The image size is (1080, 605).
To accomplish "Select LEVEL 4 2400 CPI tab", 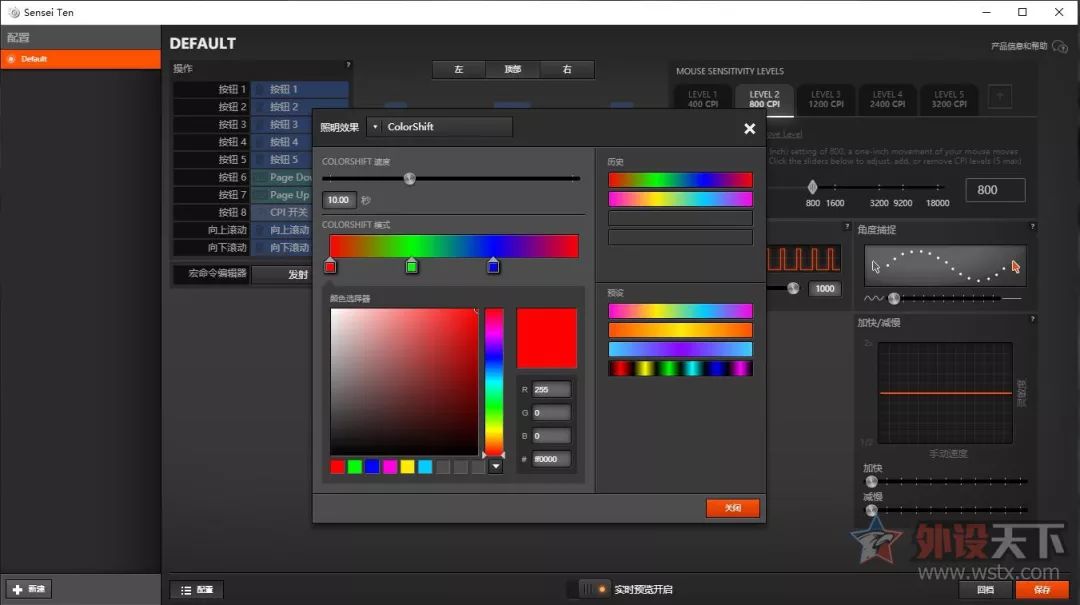I will coord(887,99).
